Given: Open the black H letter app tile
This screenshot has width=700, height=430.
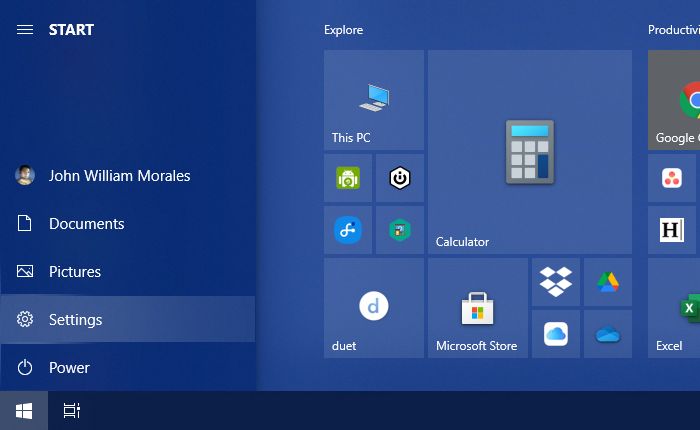Looking at the screenshot, I should point(672,230).
